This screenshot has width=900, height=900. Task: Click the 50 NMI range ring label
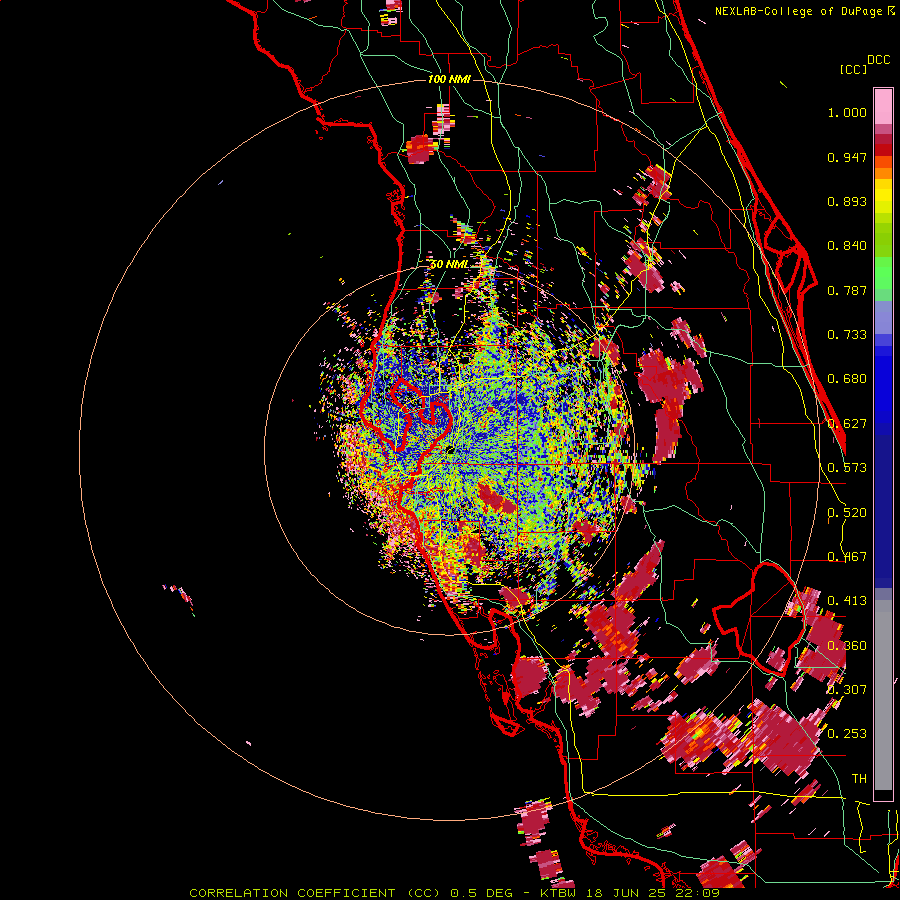point(449,265)
